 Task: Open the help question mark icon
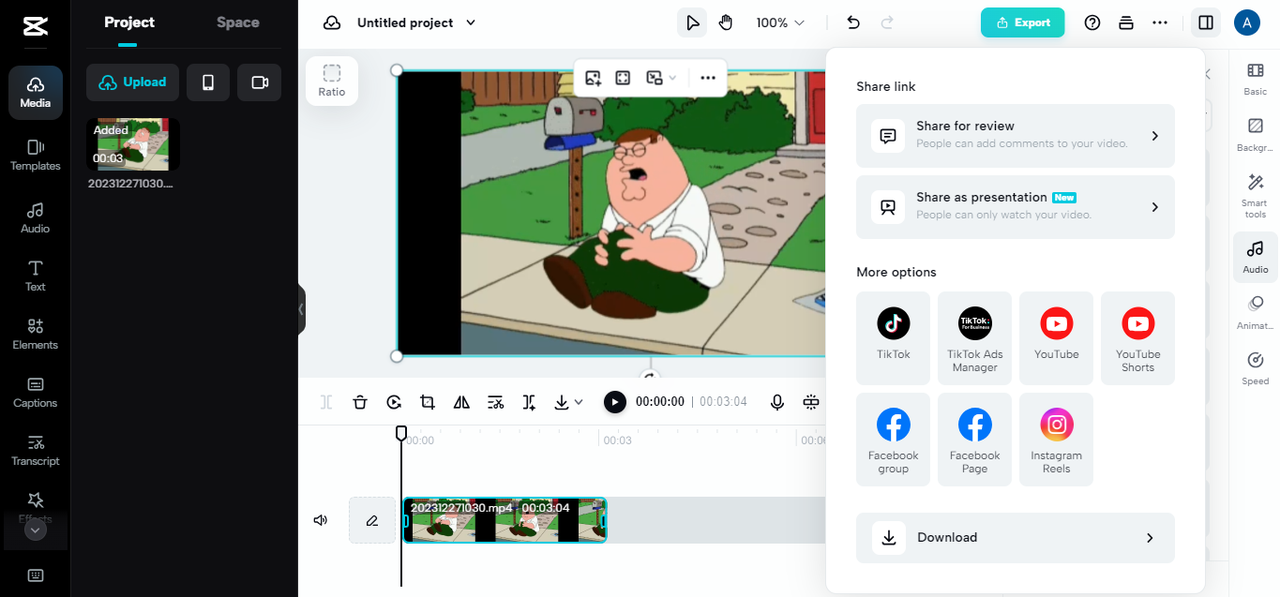pyautogui.click(x=1092, y=22)
